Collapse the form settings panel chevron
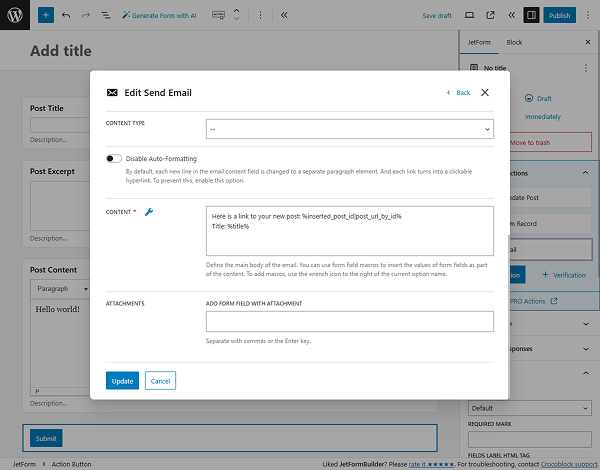This screenshot has height=470, width=600. pos(585,373)
